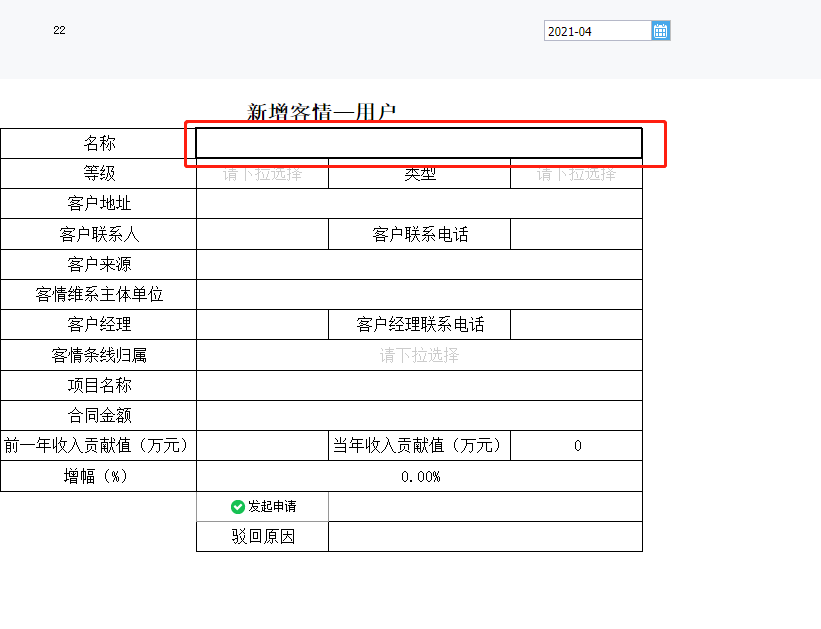Image resolution: width=821 pixels, height=629 pixels.
Task: Open the 等级 dropdown selector
Action: pyautogui.click(x=262, y=174)
